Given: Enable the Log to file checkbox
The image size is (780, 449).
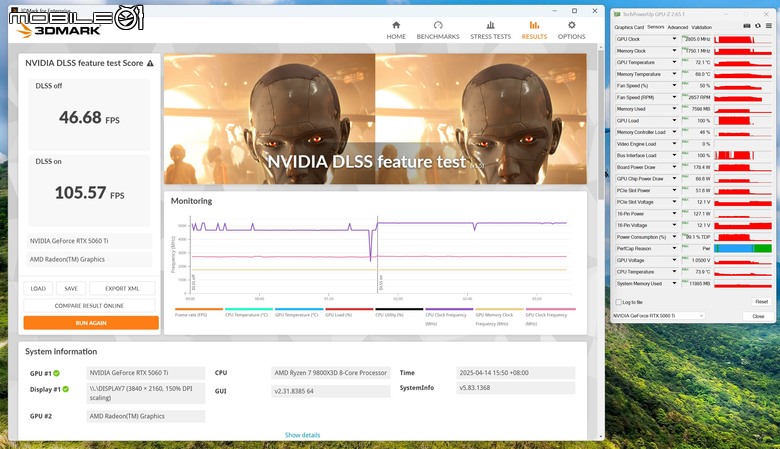Looking at the screenshot, I should pyautogui.click(x=619, y=302).
